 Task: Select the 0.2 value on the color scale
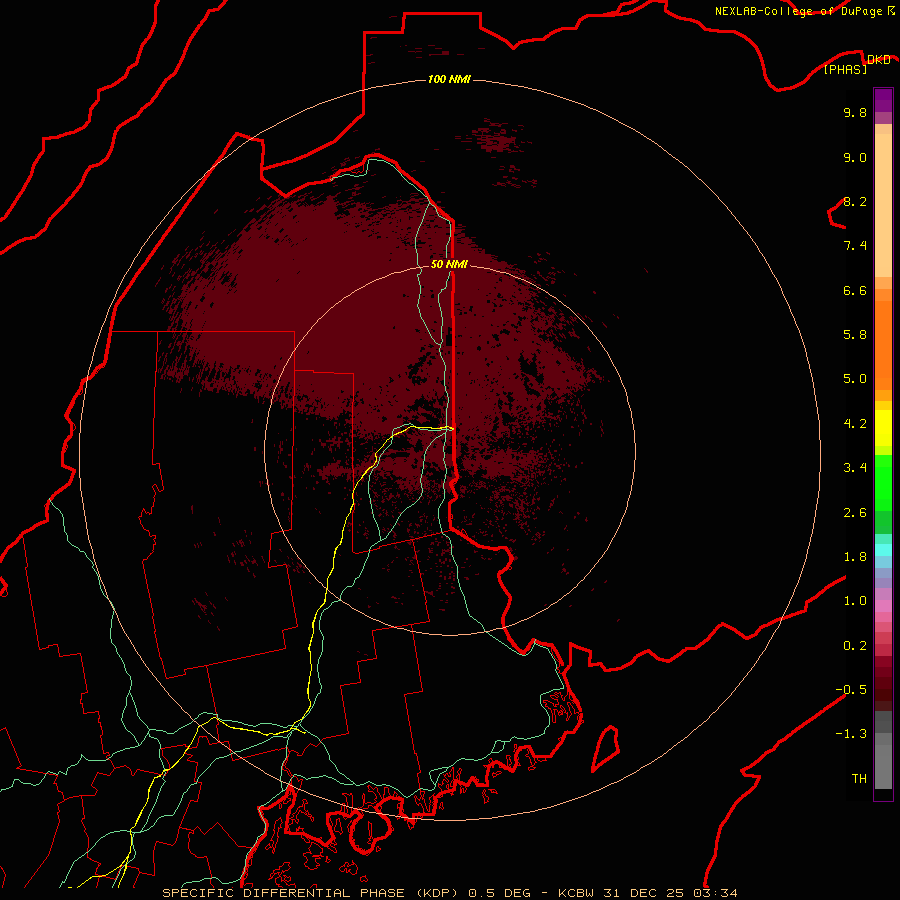[855, 646]
